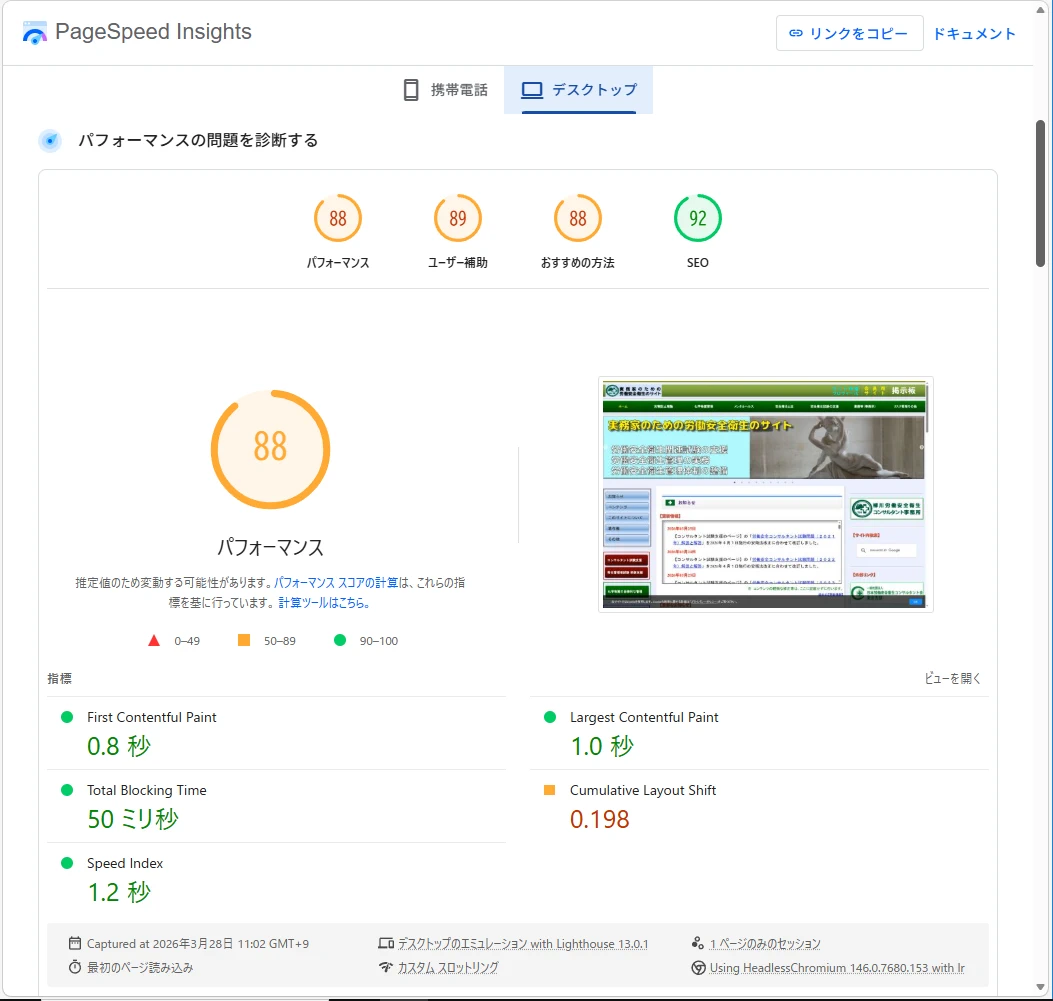Expand metrics with ビューを開く
Viewport: 1053px width, 1001px height.
point(953,678)
